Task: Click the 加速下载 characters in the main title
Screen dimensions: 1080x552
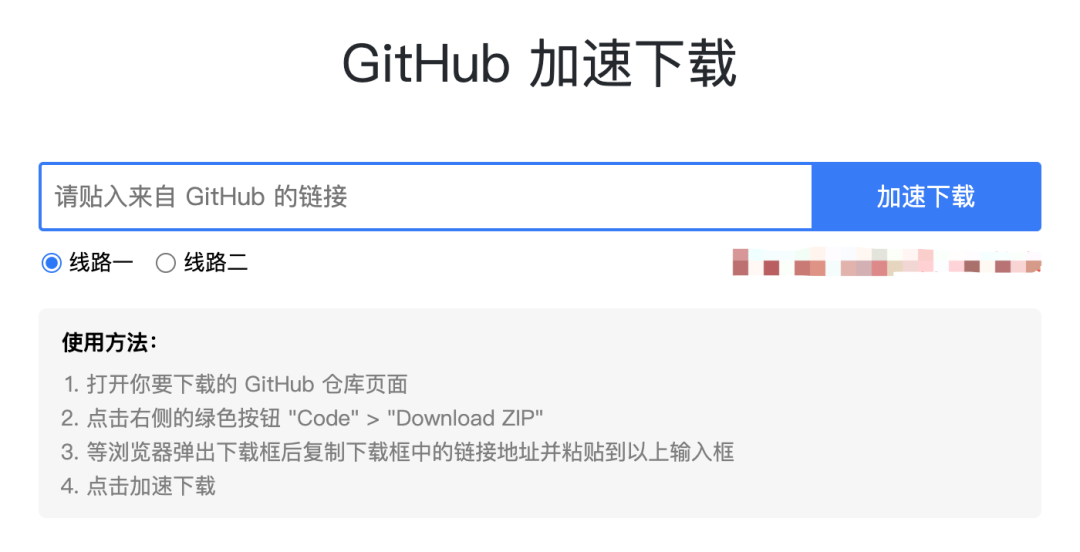Action: (634, 63)
